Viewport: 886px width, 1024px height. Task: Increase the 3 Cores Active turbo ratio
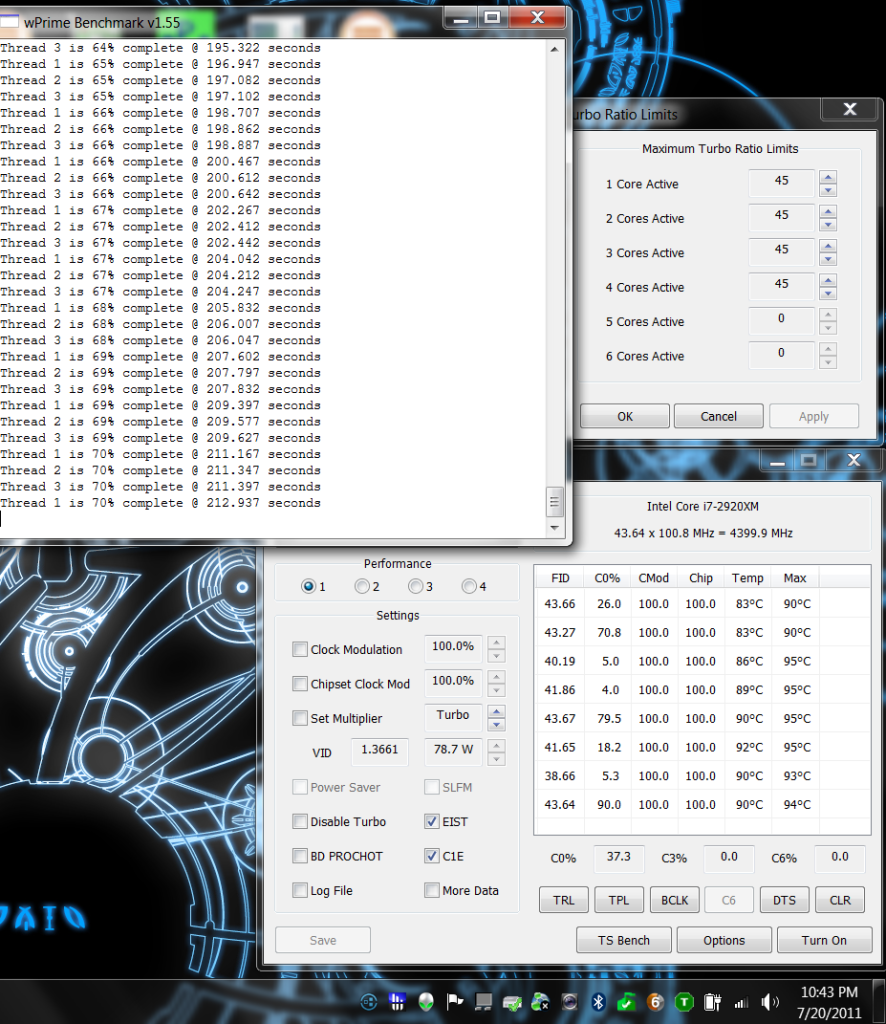828,246
